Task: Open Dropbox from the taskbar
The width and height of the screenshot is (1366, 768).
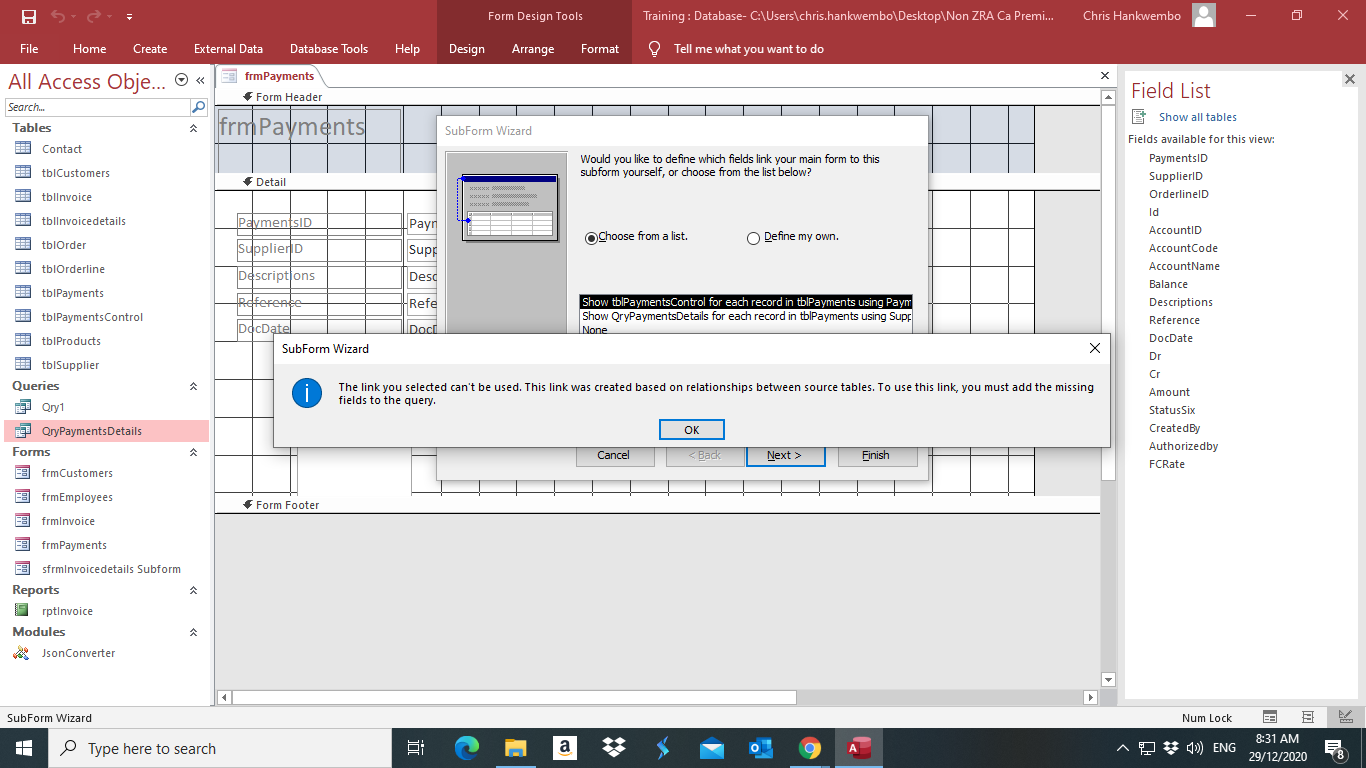Action: coord(614,748)
